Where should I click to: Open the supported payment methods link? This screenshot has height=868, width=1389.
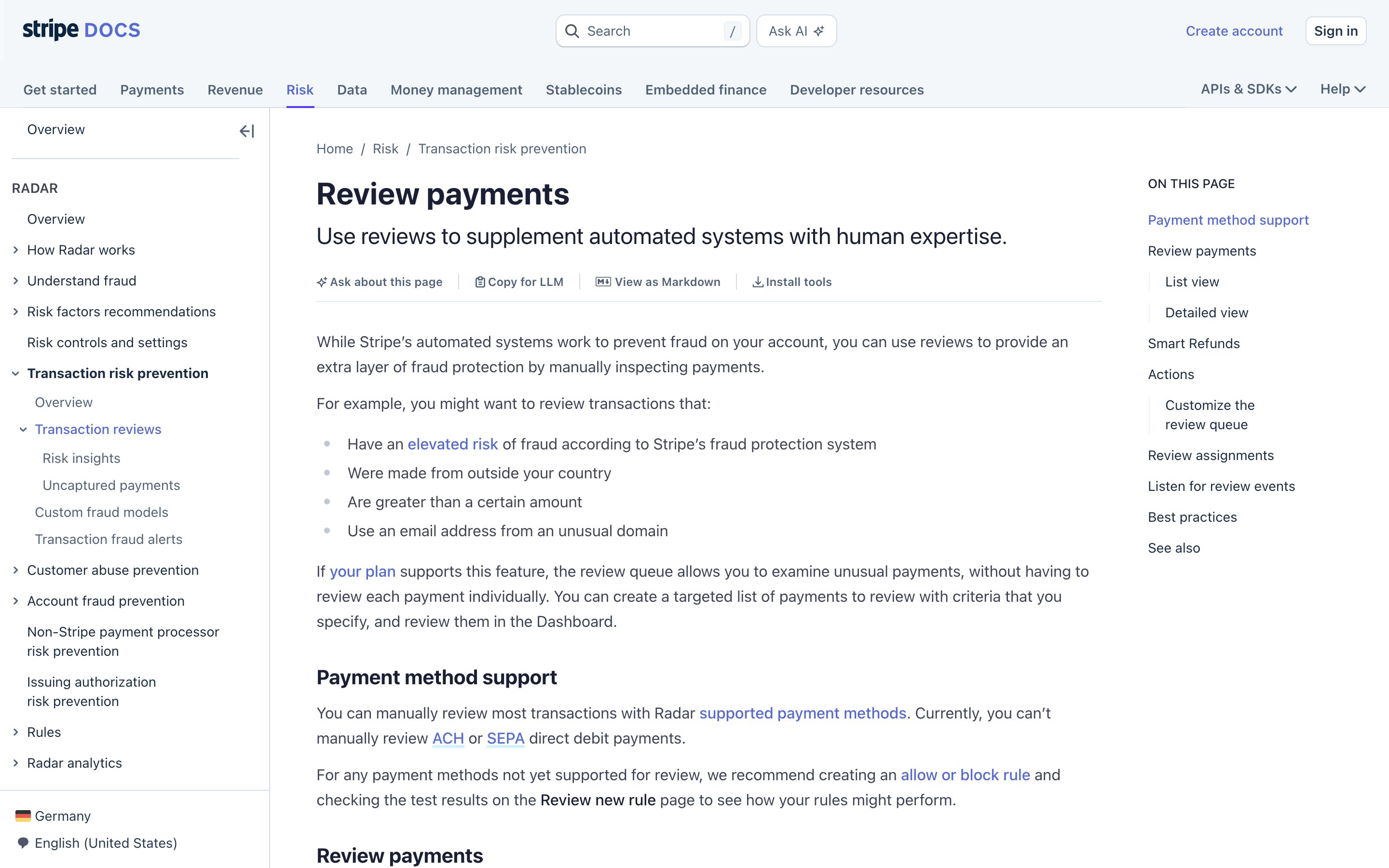(x=803, y=713)
